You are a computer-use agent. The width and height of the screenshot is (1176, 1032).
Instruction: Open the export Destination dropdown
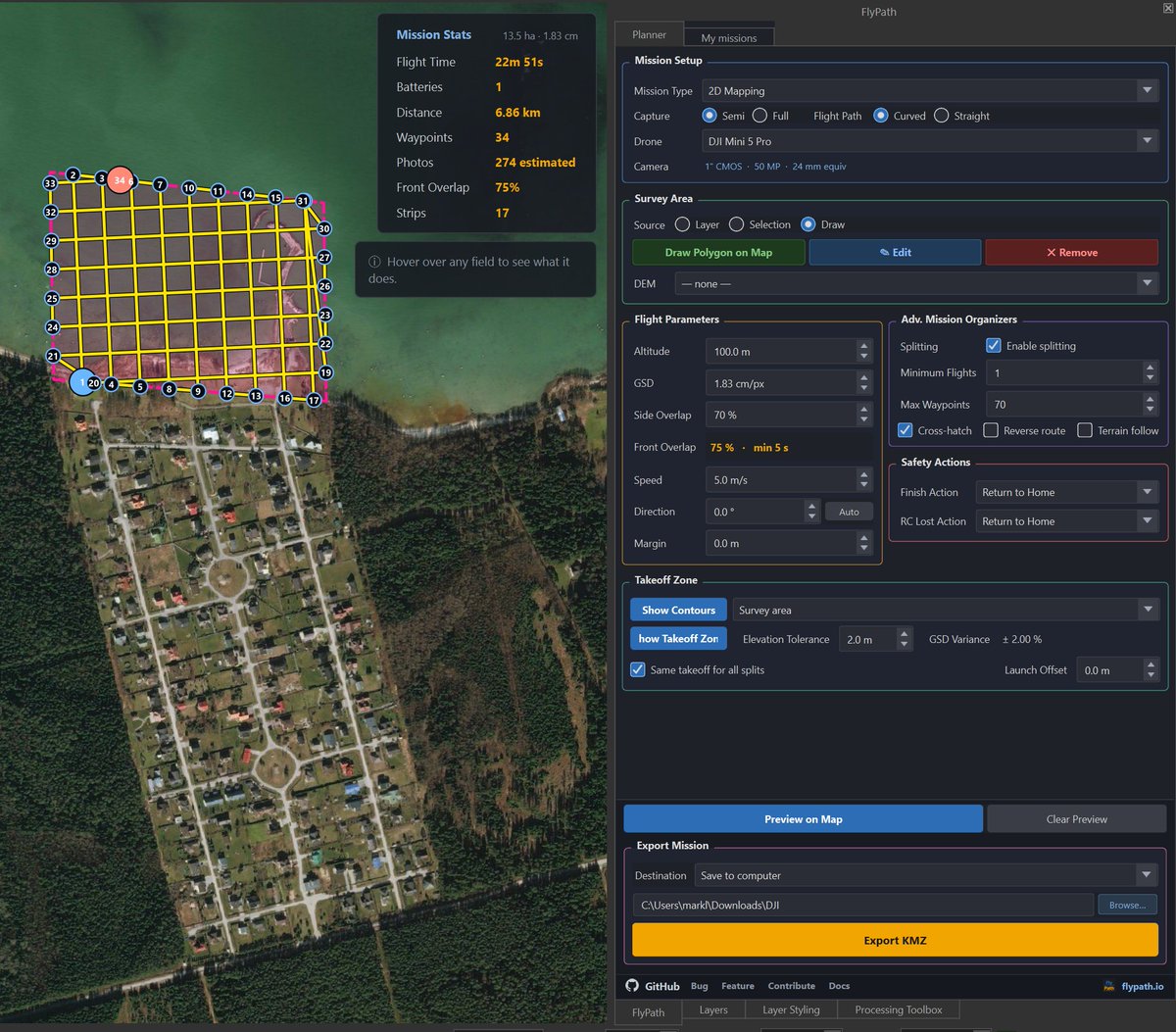coord(927,875)
